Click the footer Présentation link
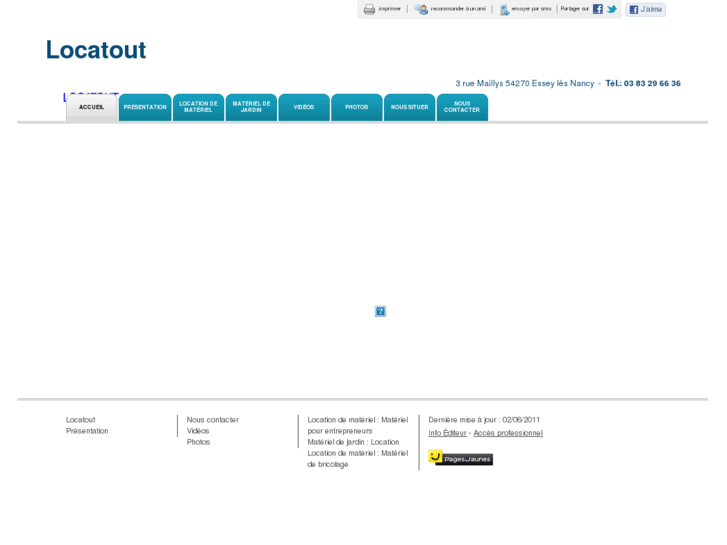 [x=87, y=431]
